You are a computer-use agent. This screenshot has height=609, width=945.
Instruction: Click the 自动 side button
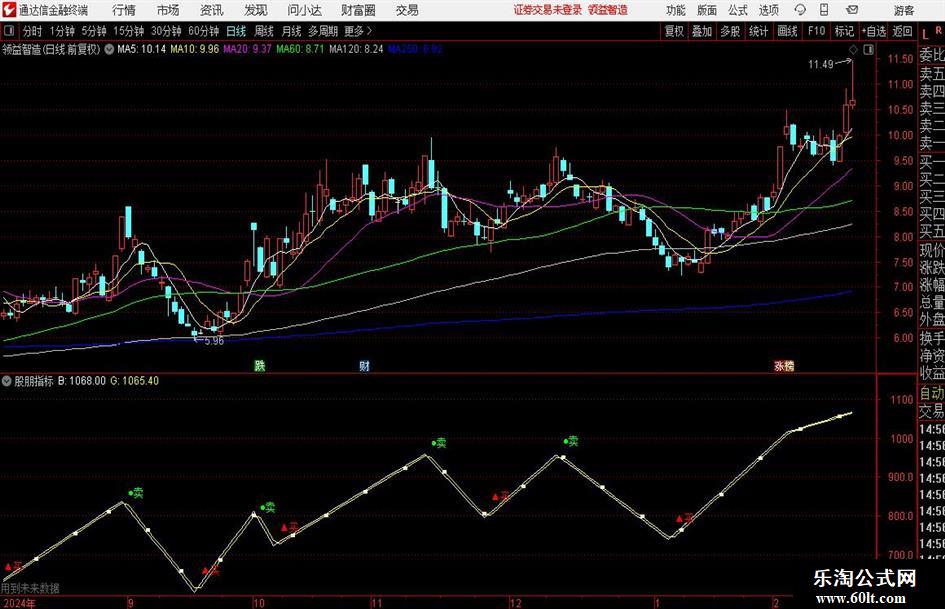click(x=932, y=393)
